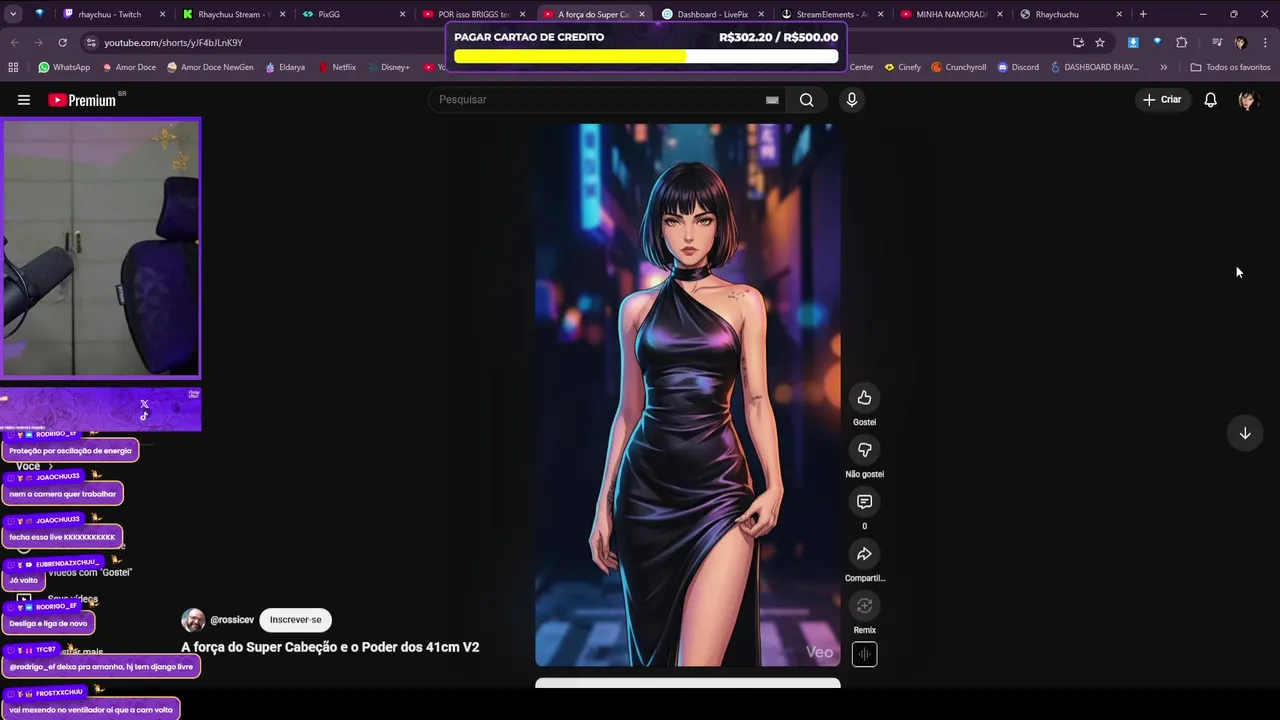Click the Shorts video player
The width and height of the screenshot is (1280, 720).
(x=687, y=395)
